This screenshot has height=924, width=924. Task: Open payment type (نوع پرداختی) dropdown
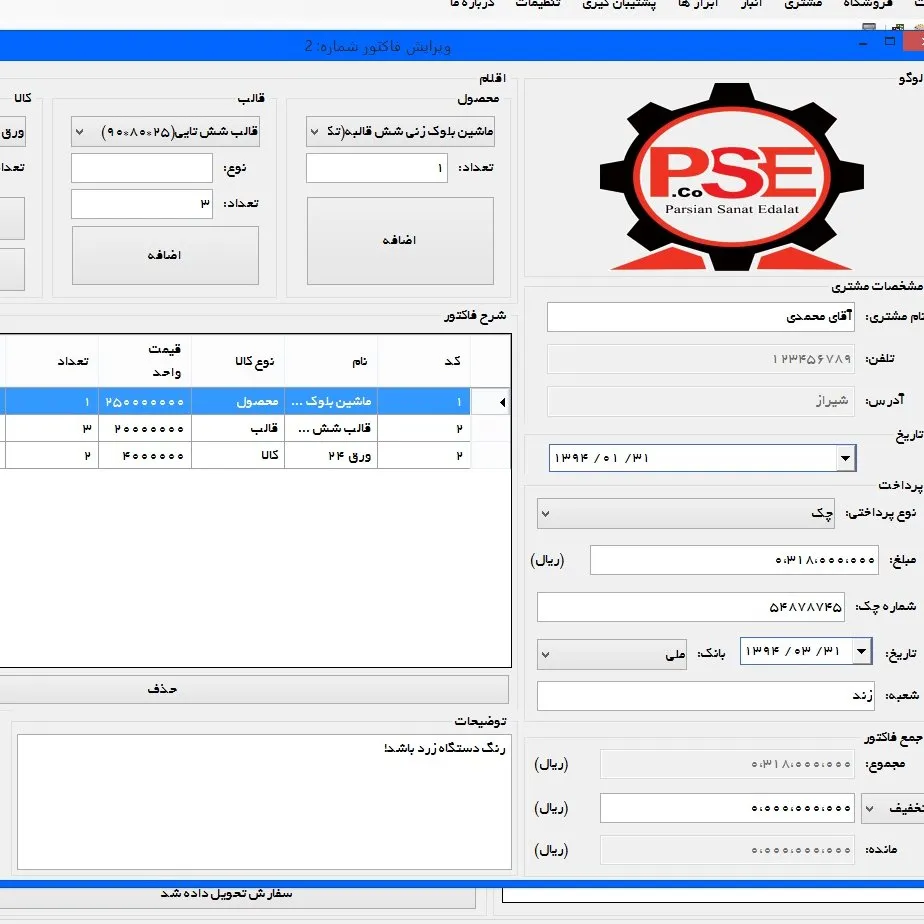[546, 513]
